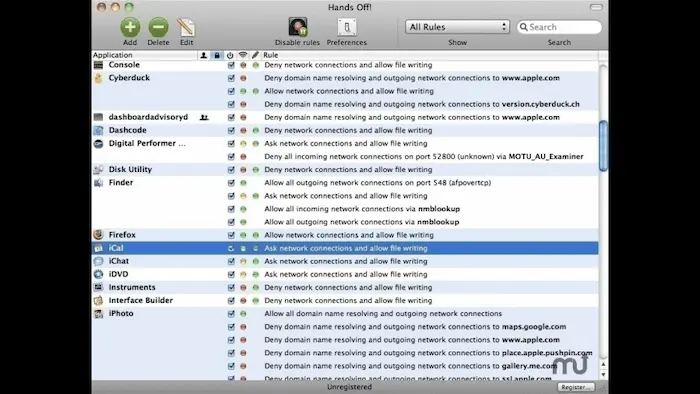The image size is (700, 394).
Task: Select the Digital Performer ask network rule
Action: pyautogui.click(x=345, y=144)
